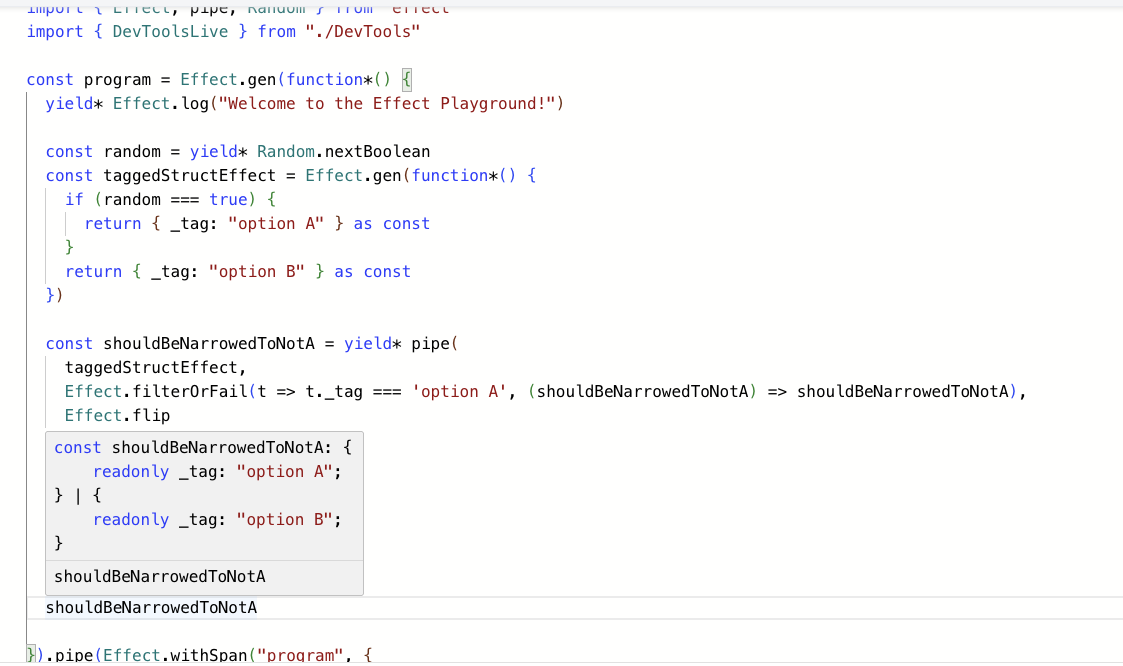Click pipe( after yield* in shouldBeNarrowedToNotA line
The width and height of the screenshot is (1123, 666).
pyautogui.click(x=435, y=344)
